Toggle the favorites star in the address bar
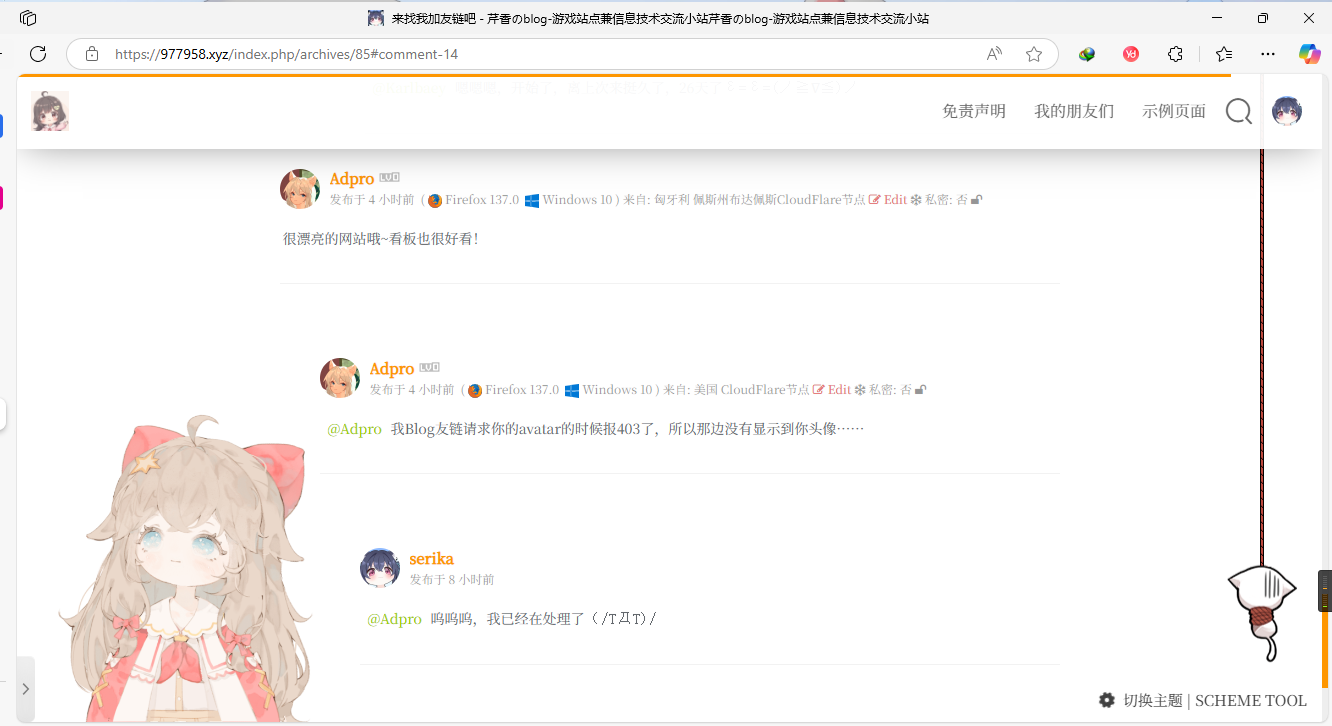 click(1034, 54)
